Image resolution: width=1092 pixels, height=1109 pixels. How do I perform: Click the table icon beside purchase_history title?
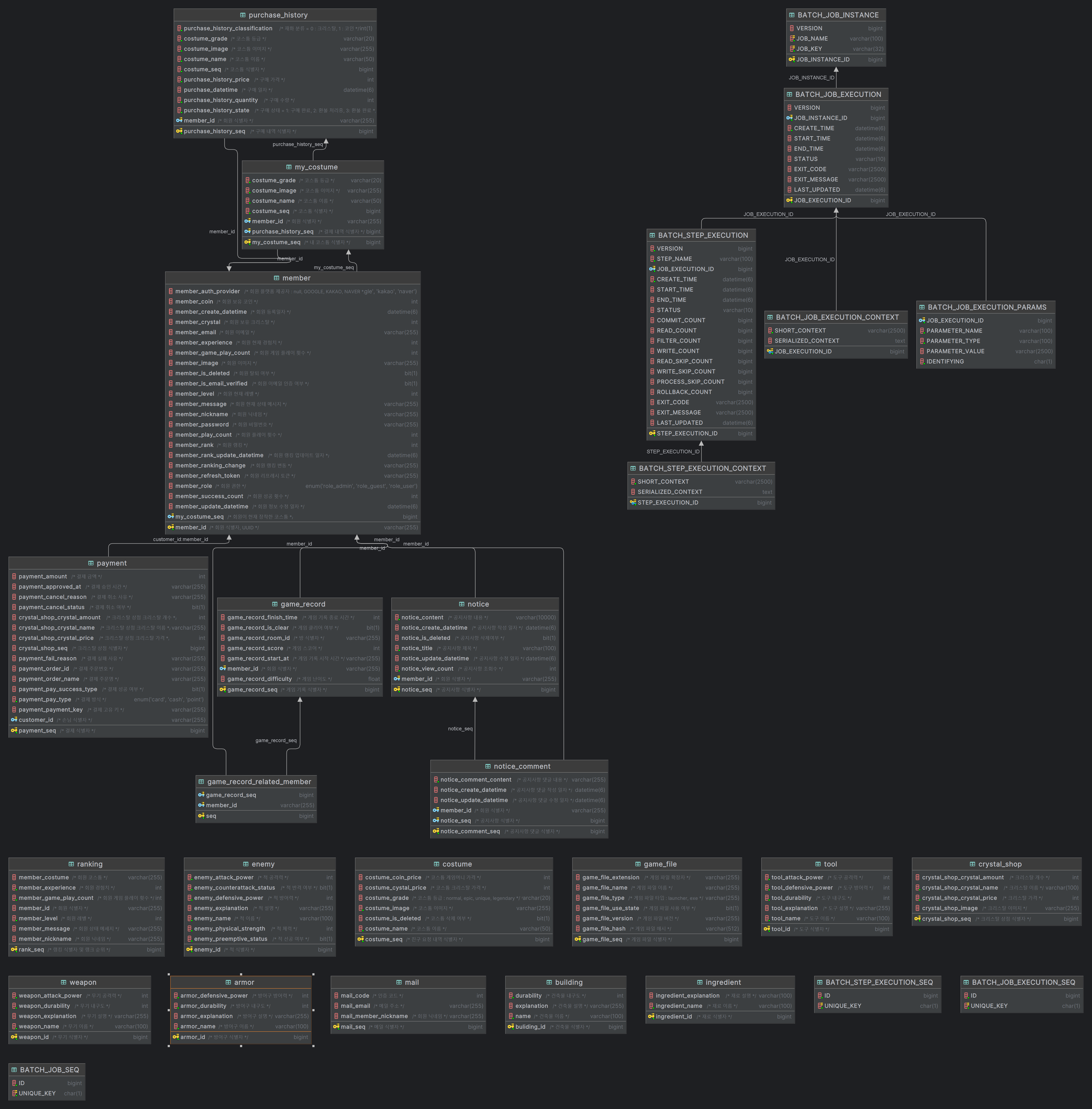tap(243, 15)
